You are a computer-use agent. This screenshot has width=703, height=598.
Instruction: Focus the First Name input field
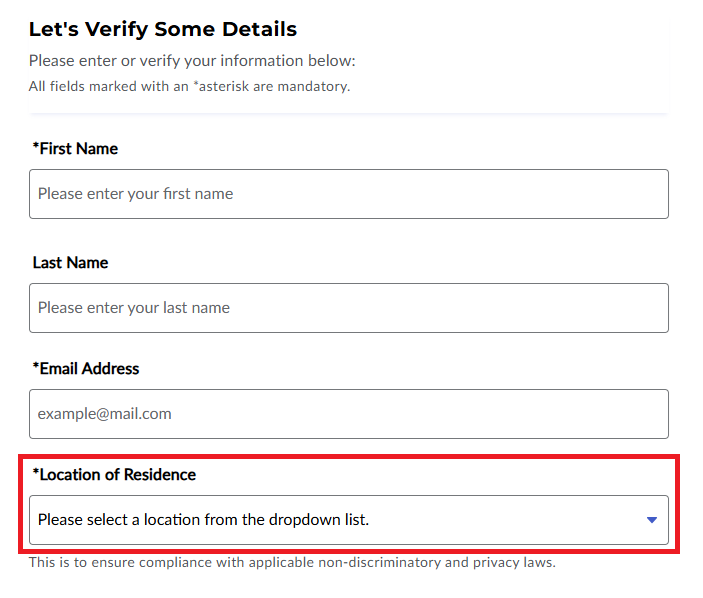click(x=320, y=194)
